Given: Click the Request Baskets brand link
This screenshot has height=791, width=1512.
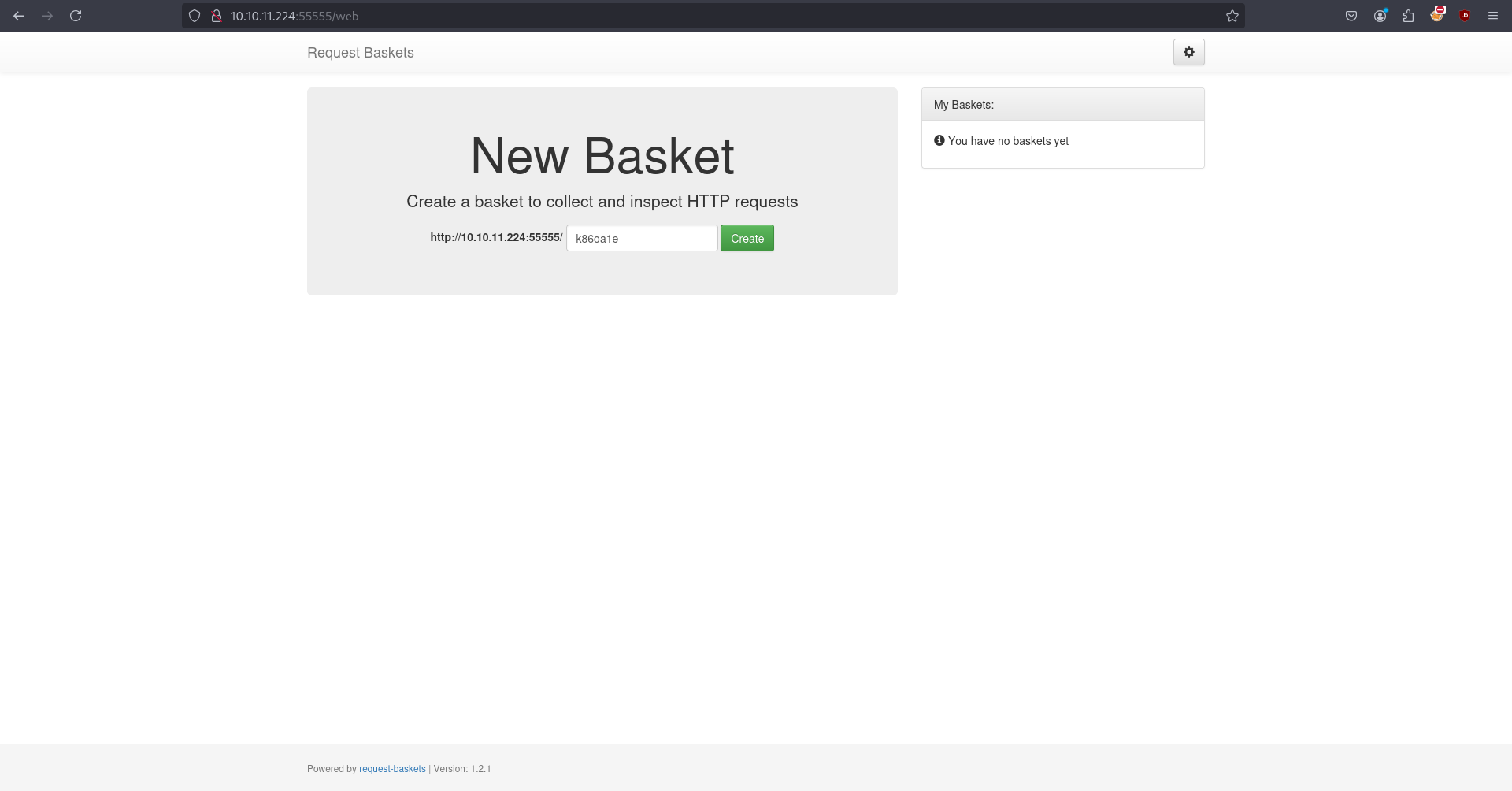Looking at the screenshot, I should click(361, 53).
